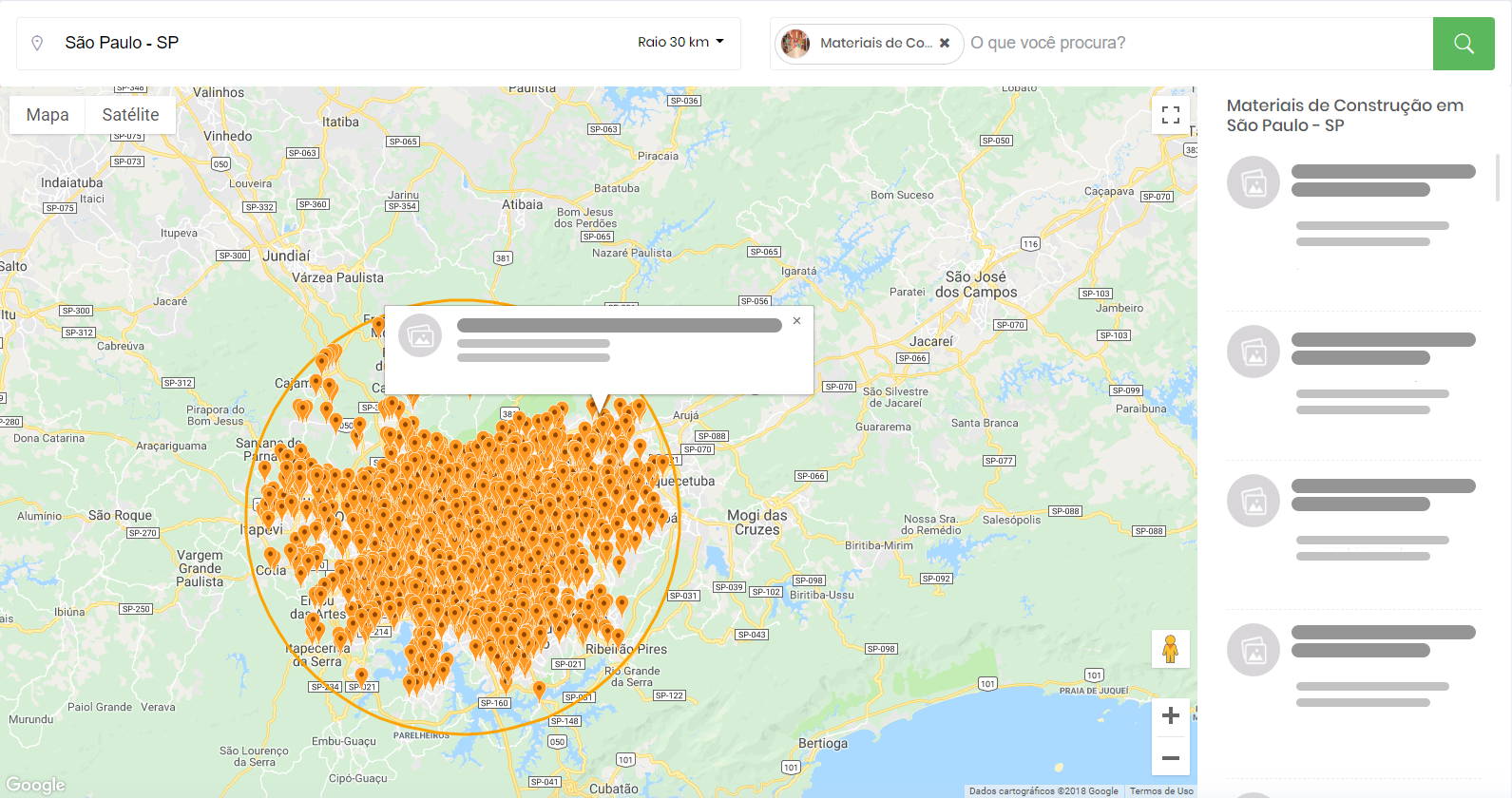Click the 'Materiais de Construção em São Paulo - SP' heading
Image resolution: width=1512 pixels, height=799 pixels.
[1345, 115]
